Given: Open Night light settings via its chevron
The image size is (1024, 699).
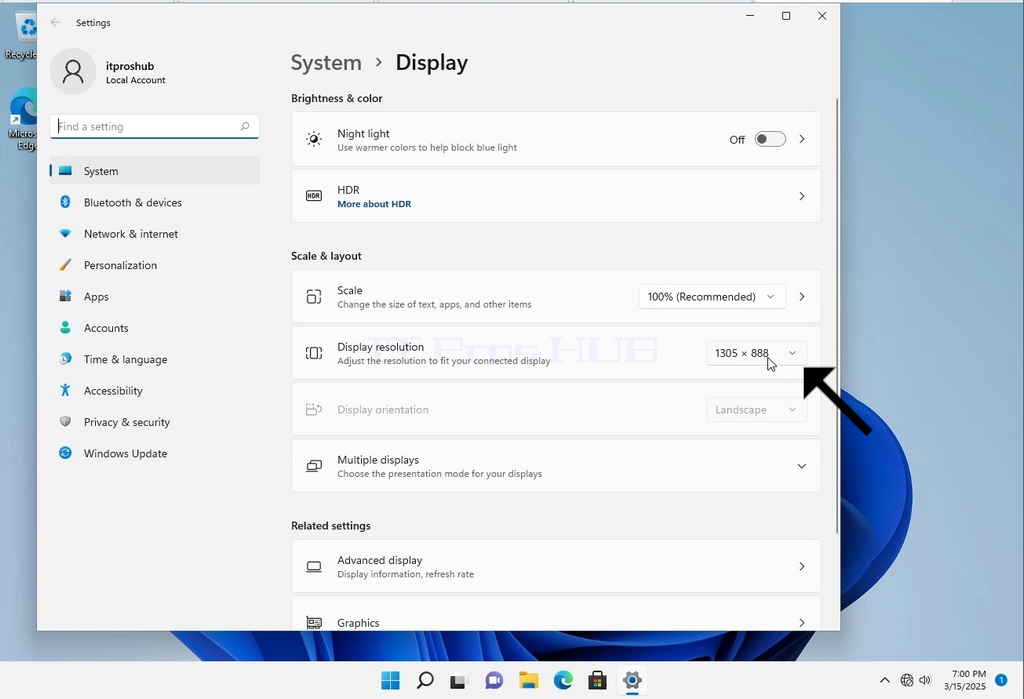Looking at the screenshot, I should pyautogui.click(x=802, y=139).
